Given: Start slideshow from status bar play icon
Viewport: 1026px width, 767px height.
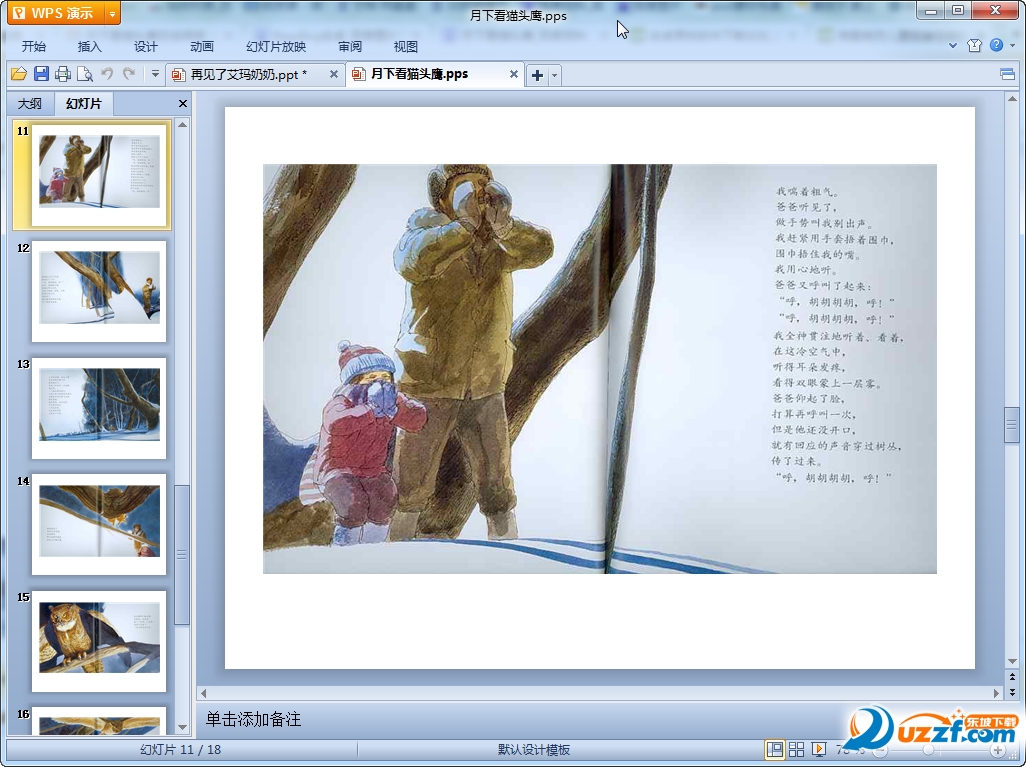Looking at the screenshot, I should point(819,749).
